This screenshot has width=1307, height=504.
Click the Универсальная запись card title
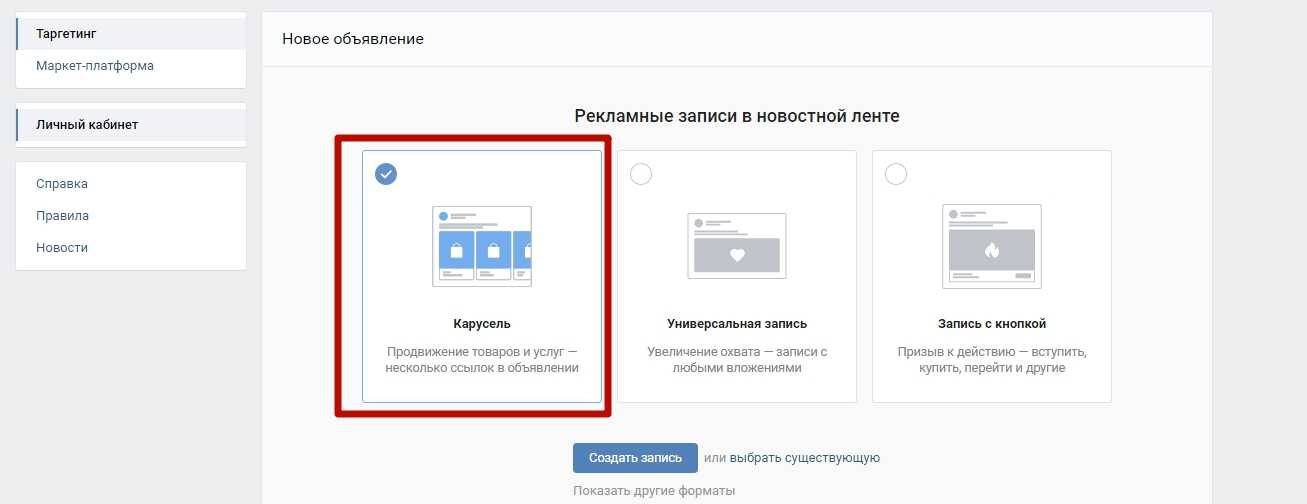click(x=737, y=324)
